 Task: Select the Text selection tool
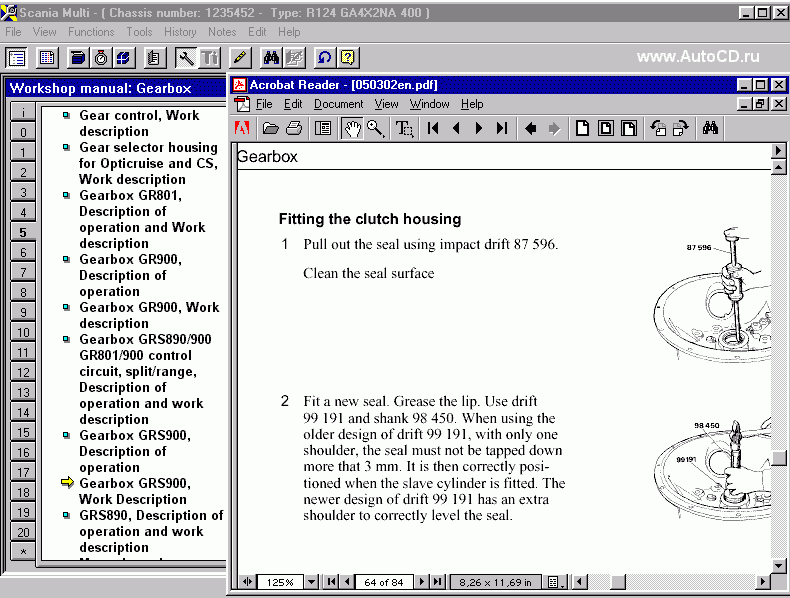click(404, 128)
